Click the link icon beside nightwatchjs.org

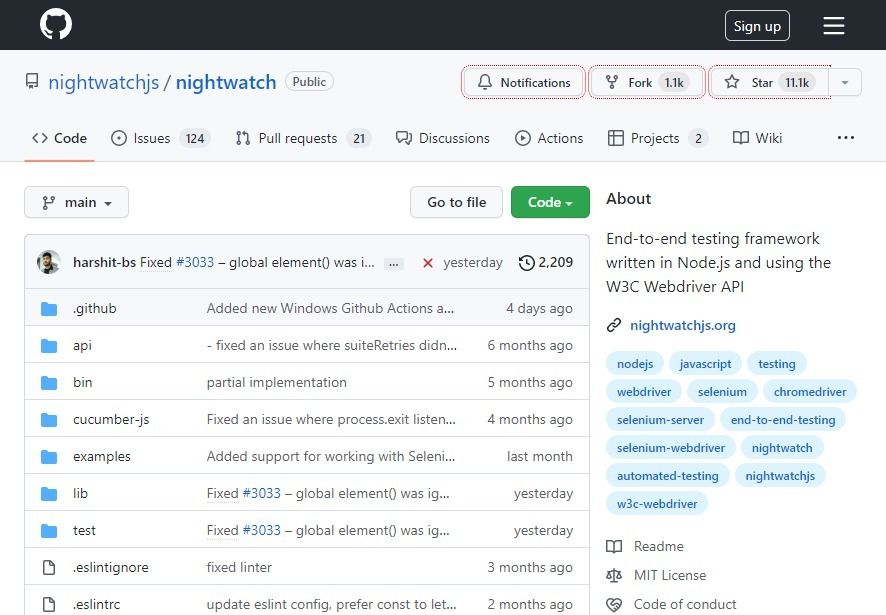[614, 326]
